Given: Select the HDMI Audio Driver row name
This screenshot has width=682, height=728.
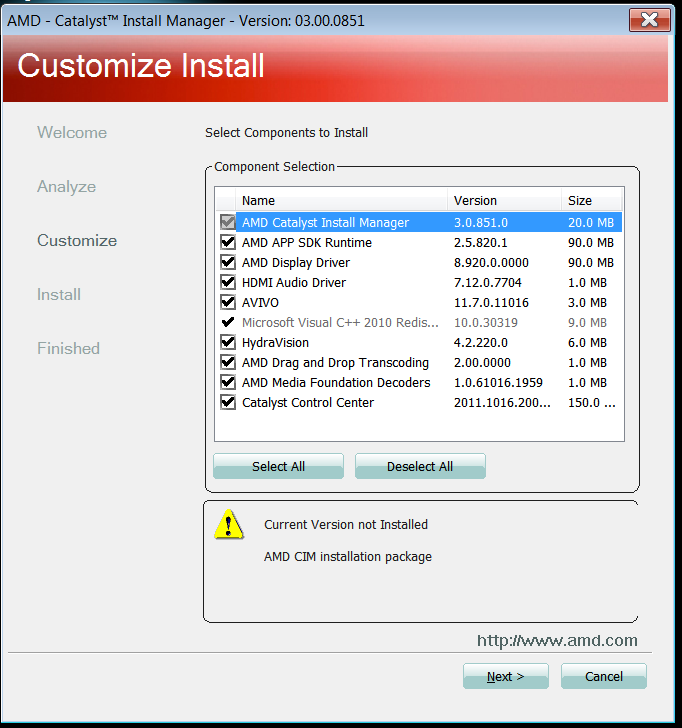Looking at the screenshot, I should click(294, 282).
